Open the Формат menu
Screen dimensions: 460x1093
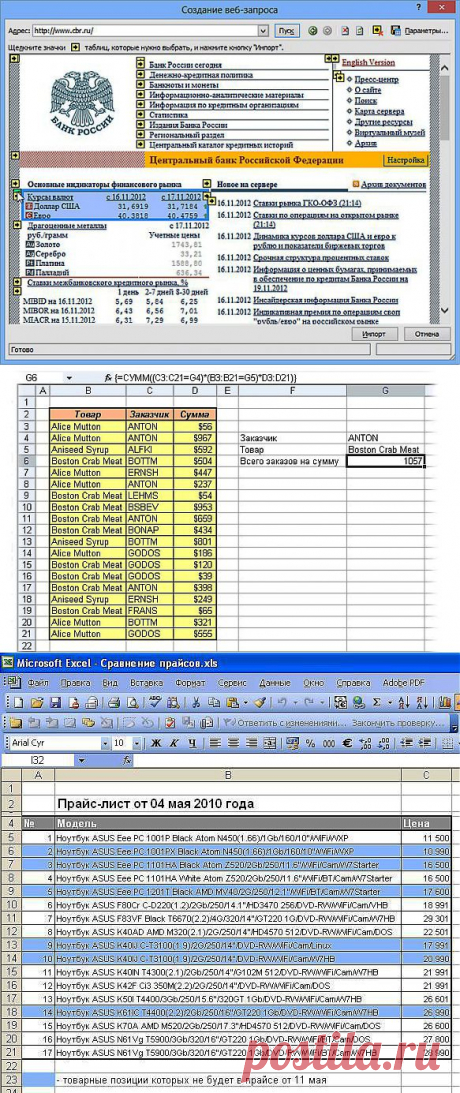tap(190, 682)
